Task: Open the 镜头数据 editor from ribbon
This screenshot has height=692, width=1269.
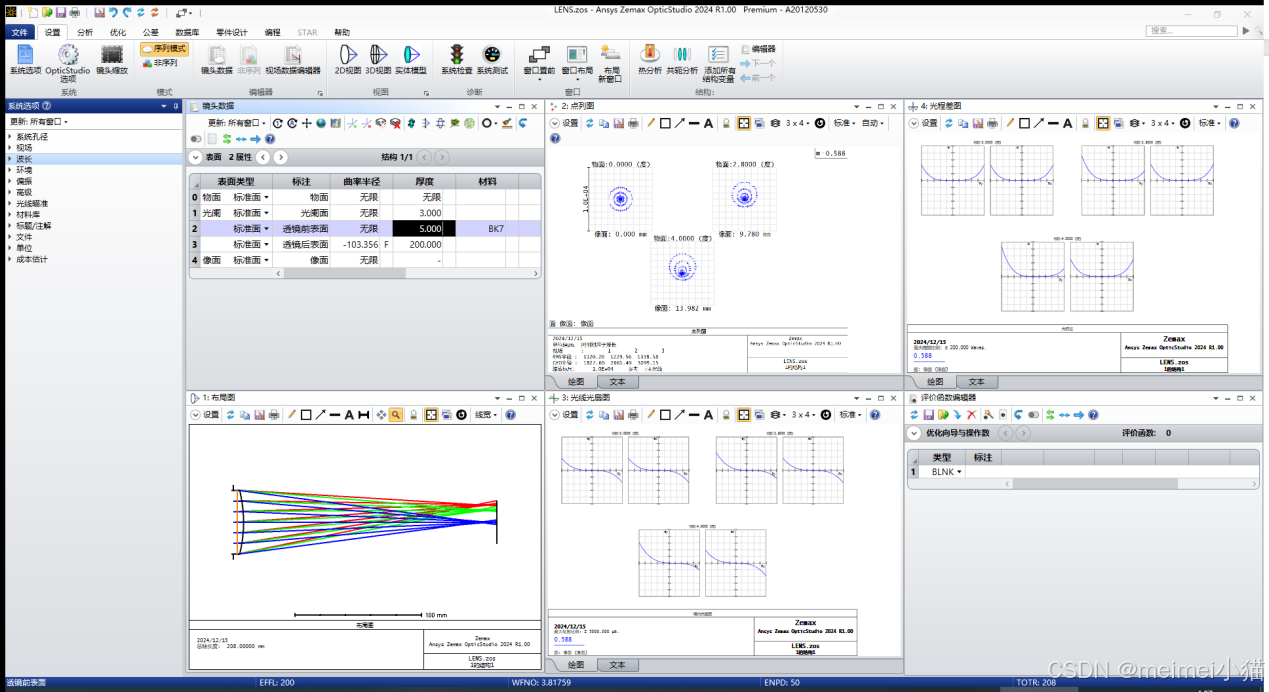Action: (217, 60)
